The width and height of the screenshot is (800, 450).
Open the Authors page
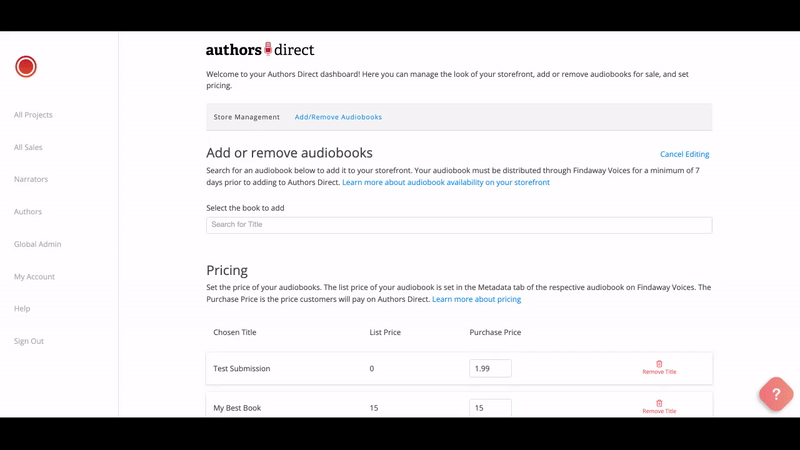click(x=28, y=211)
